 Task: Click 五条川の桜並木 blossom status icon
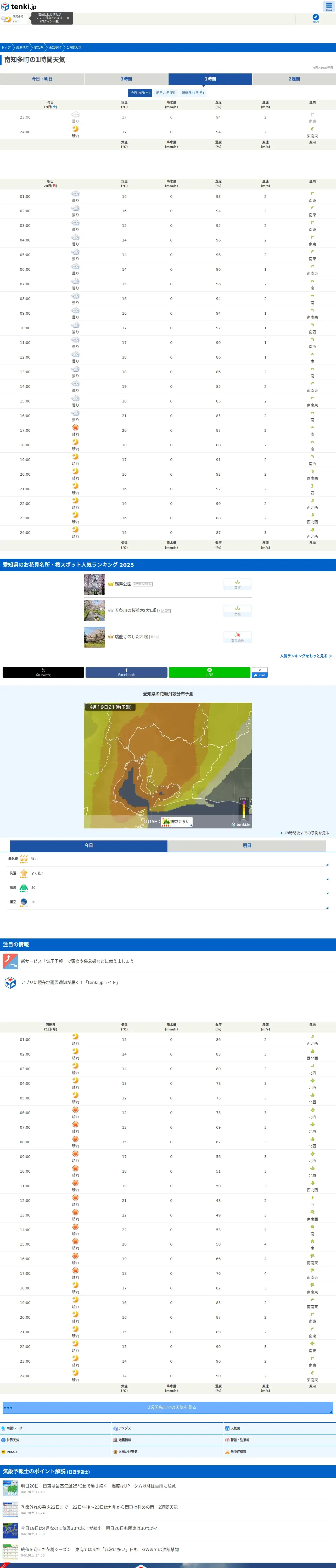tap(237, 610)
